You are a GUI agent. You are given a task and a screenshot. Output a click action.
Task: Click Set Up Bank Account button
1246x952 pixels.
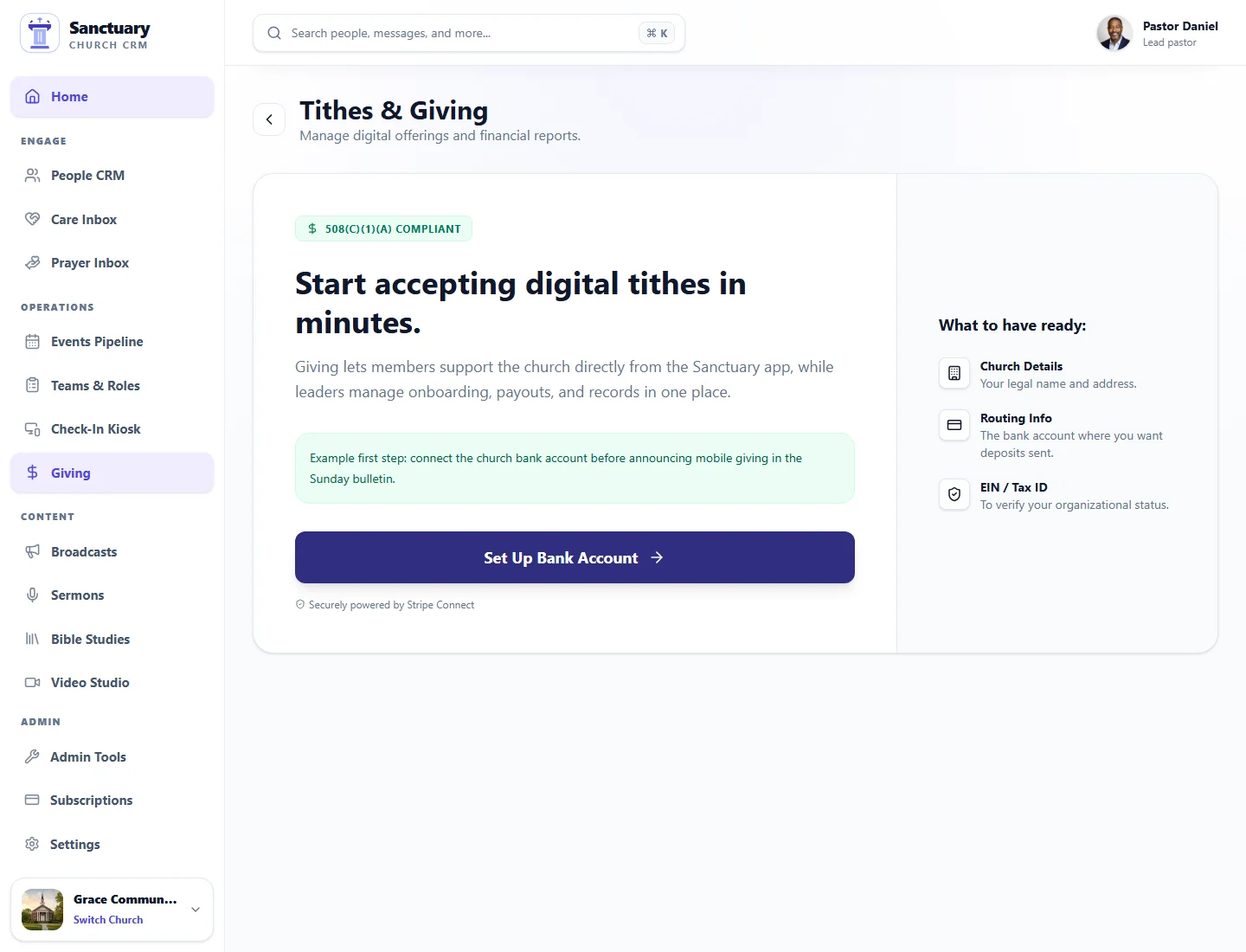point(575,557)
